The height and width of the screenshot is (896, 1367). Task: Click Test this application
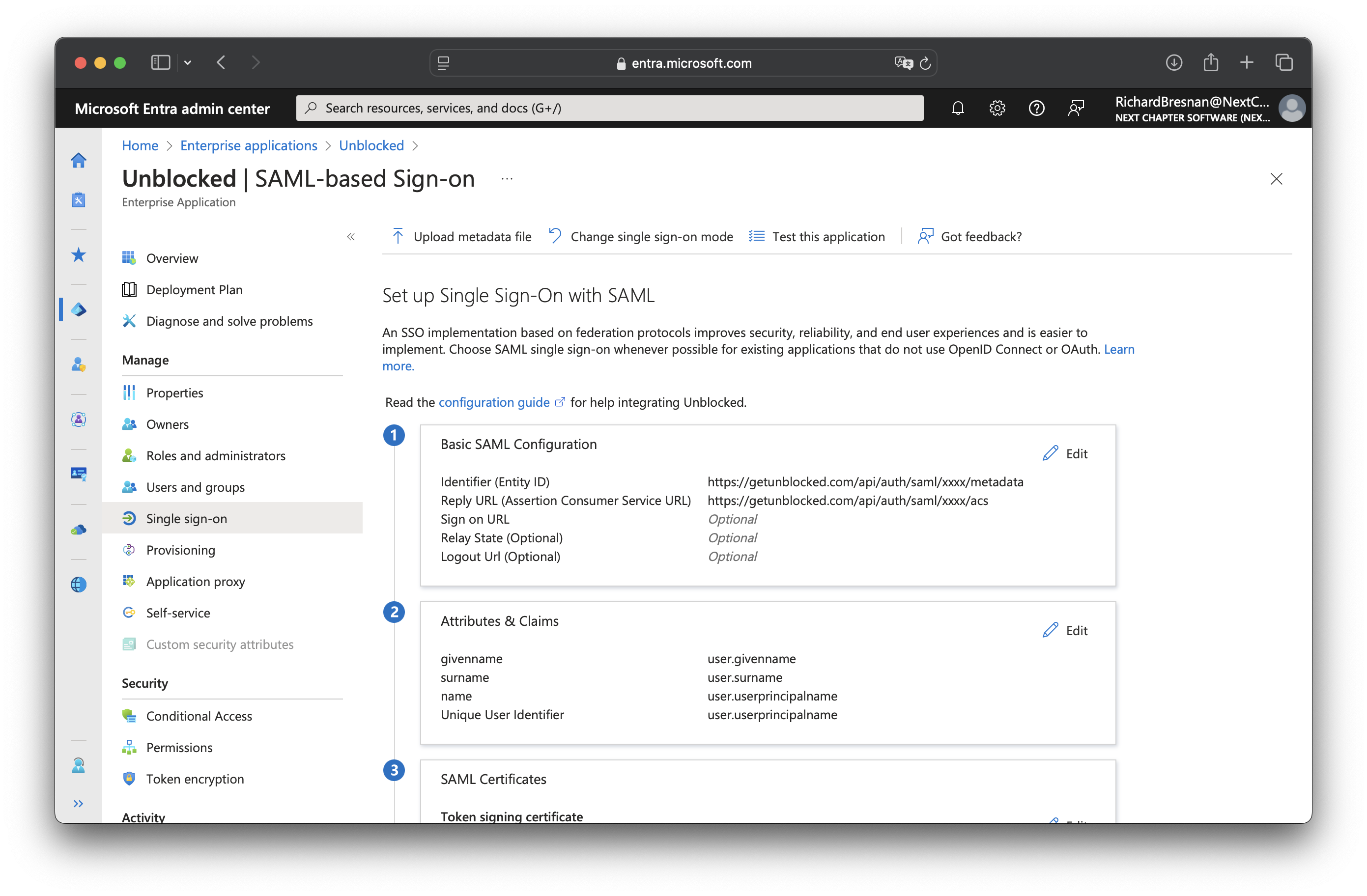[x=817, y=237]
